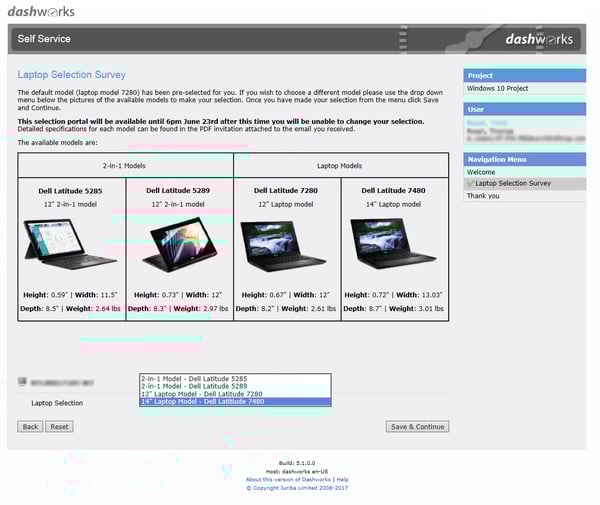This screenshot has width=600, height=505.
Task: Click the Copyright Juriba Limited footer text
Action: click(x=297, y=488)
